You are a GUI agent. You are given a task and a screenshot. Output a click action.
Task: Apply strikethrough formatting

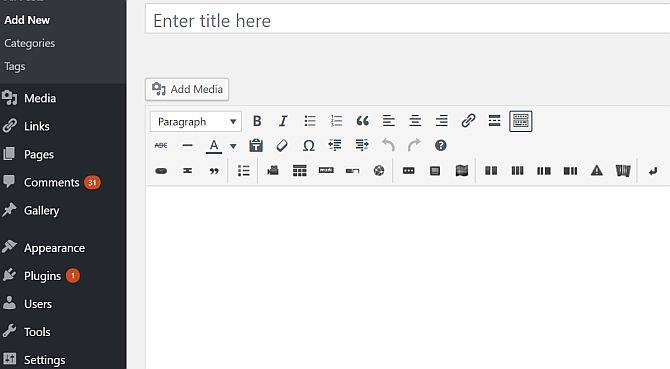pos(161,146)
